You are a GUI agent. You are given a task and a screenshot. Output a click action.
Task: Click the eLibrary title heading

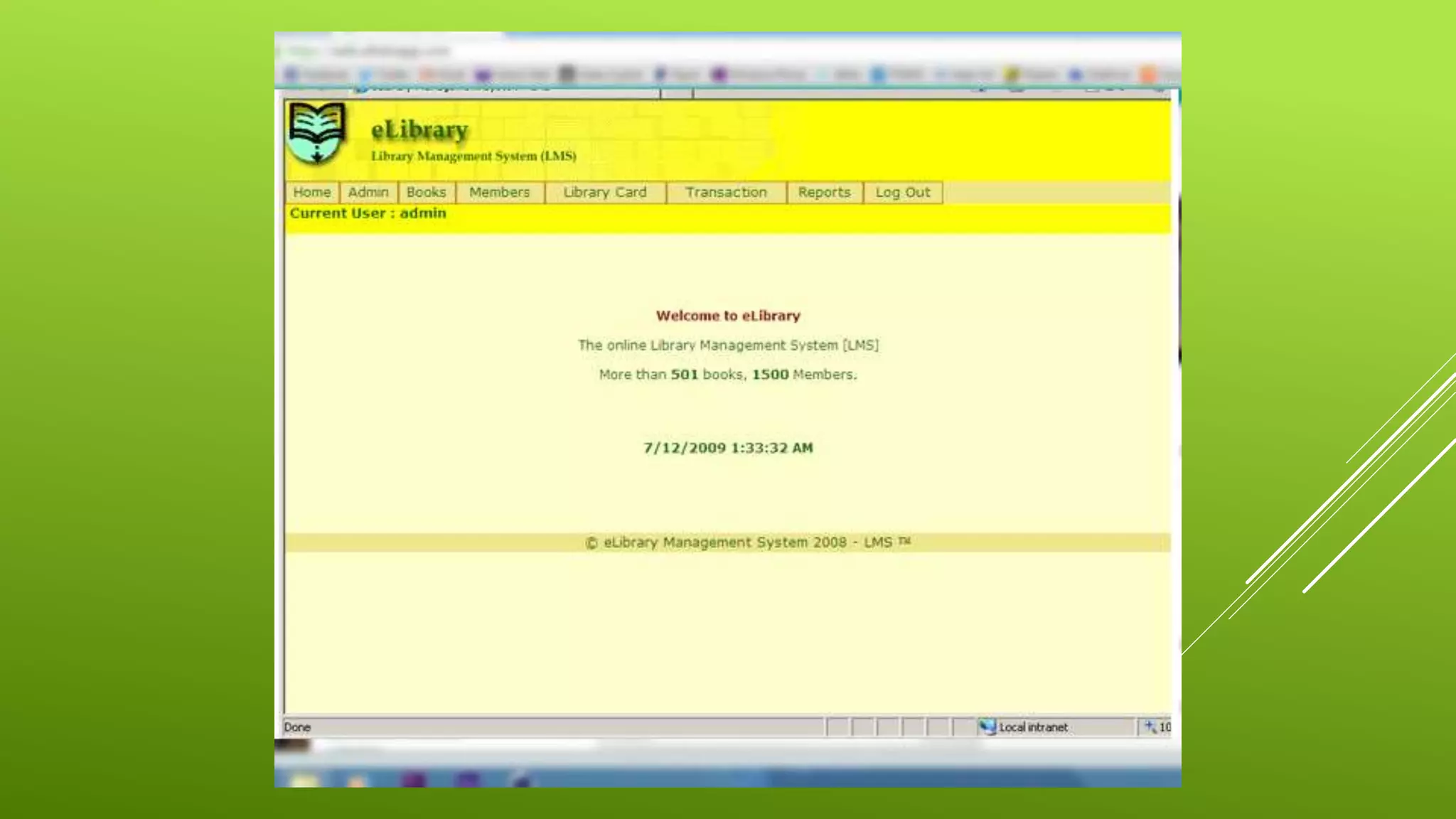pyautogui.click(x=419, y=130)
